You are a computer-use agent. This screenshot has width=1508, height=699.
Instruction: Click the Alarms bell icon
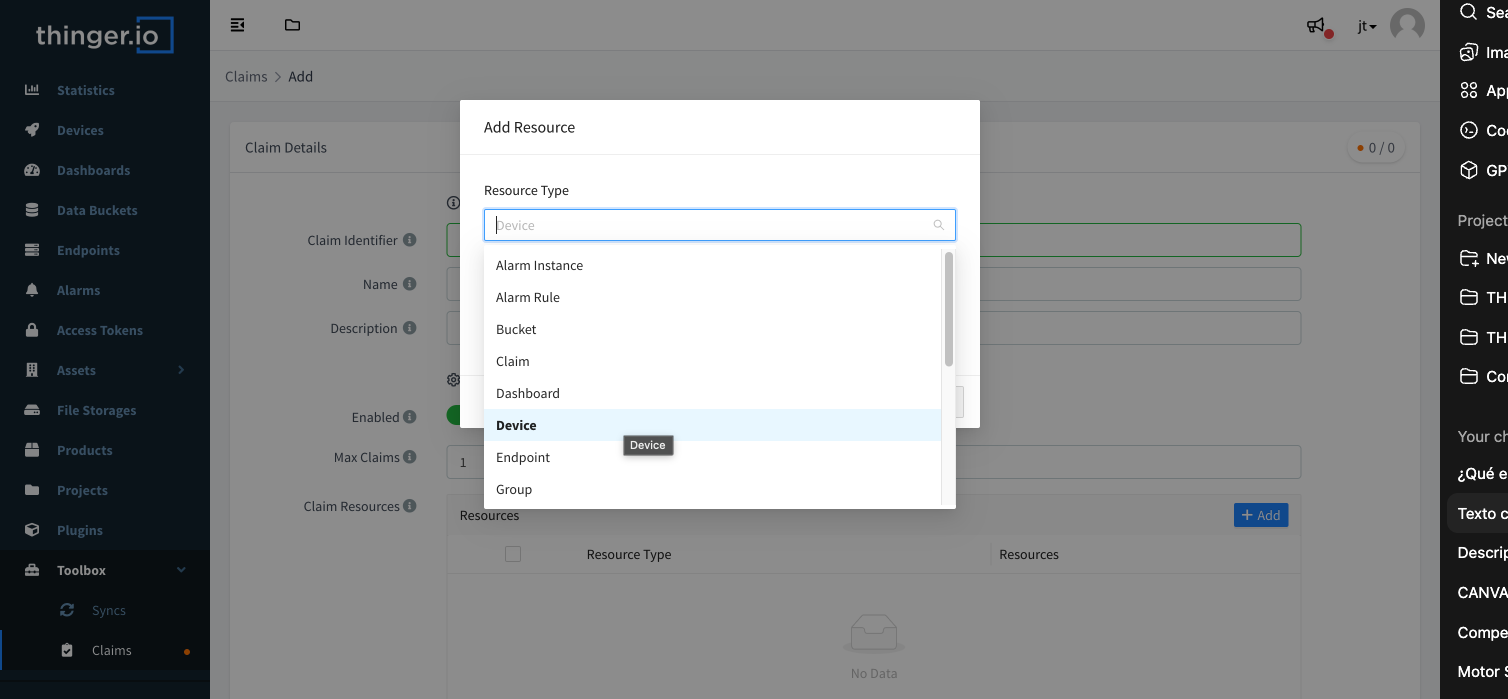(32, 290)
